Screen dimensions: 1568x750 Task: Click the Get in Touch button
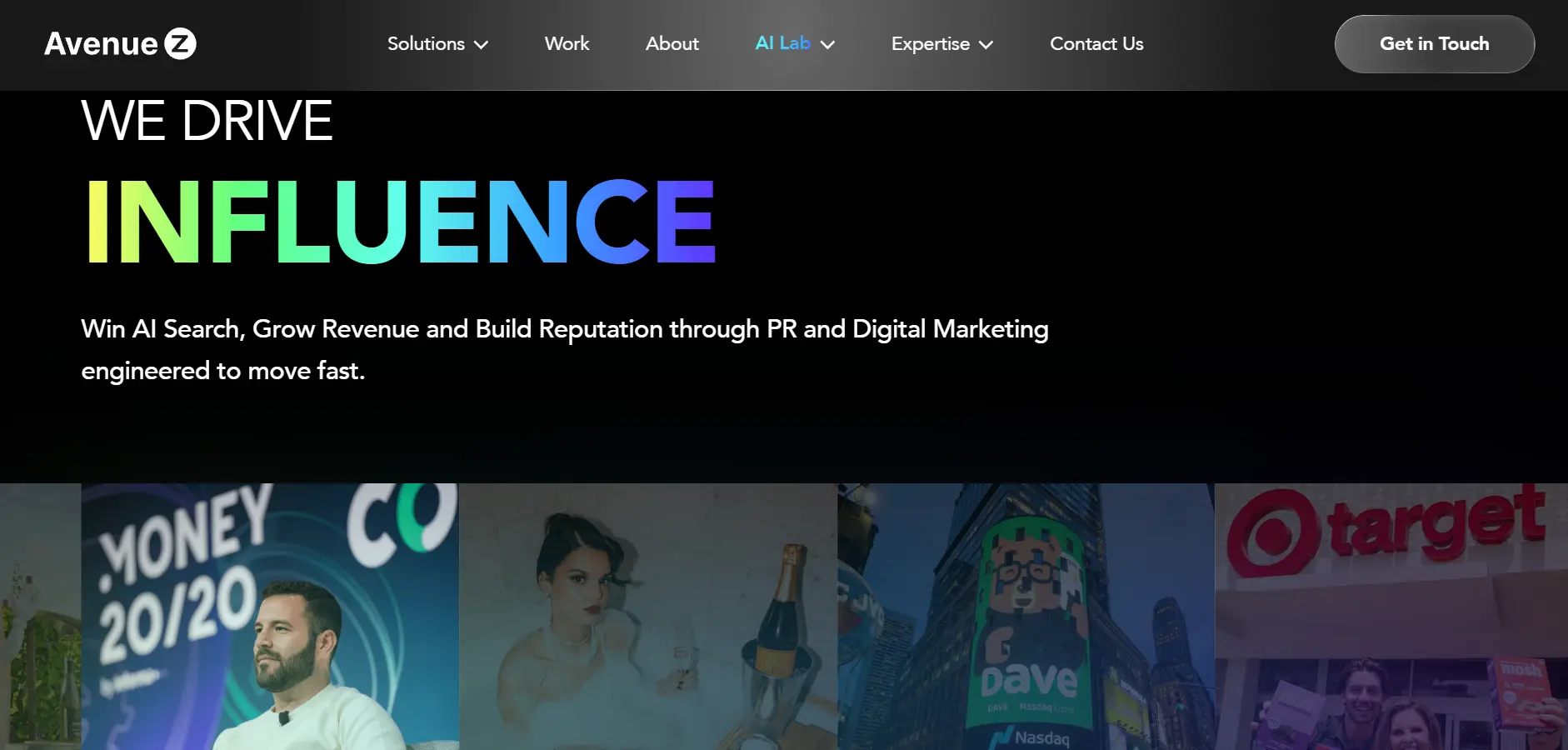[x=1435, y=44]
